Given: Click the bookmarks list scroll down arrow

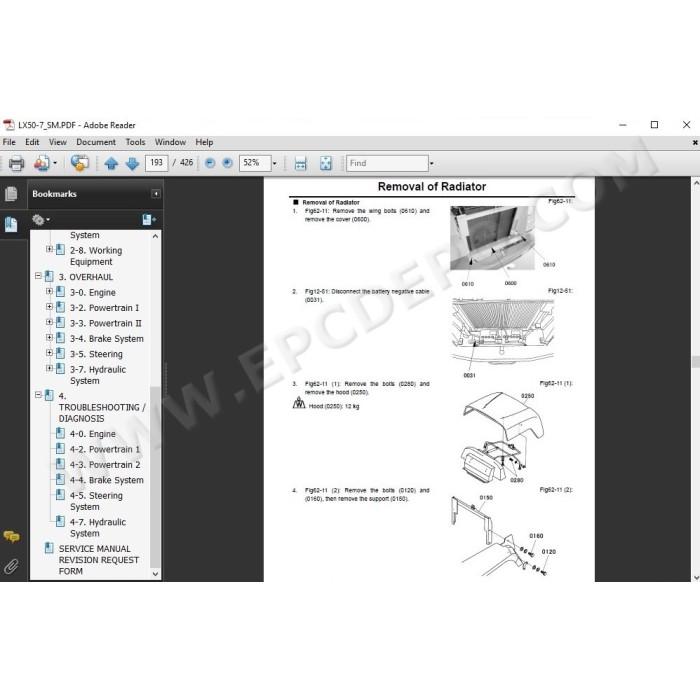Looking at the screenshot, I should (155, 574).
